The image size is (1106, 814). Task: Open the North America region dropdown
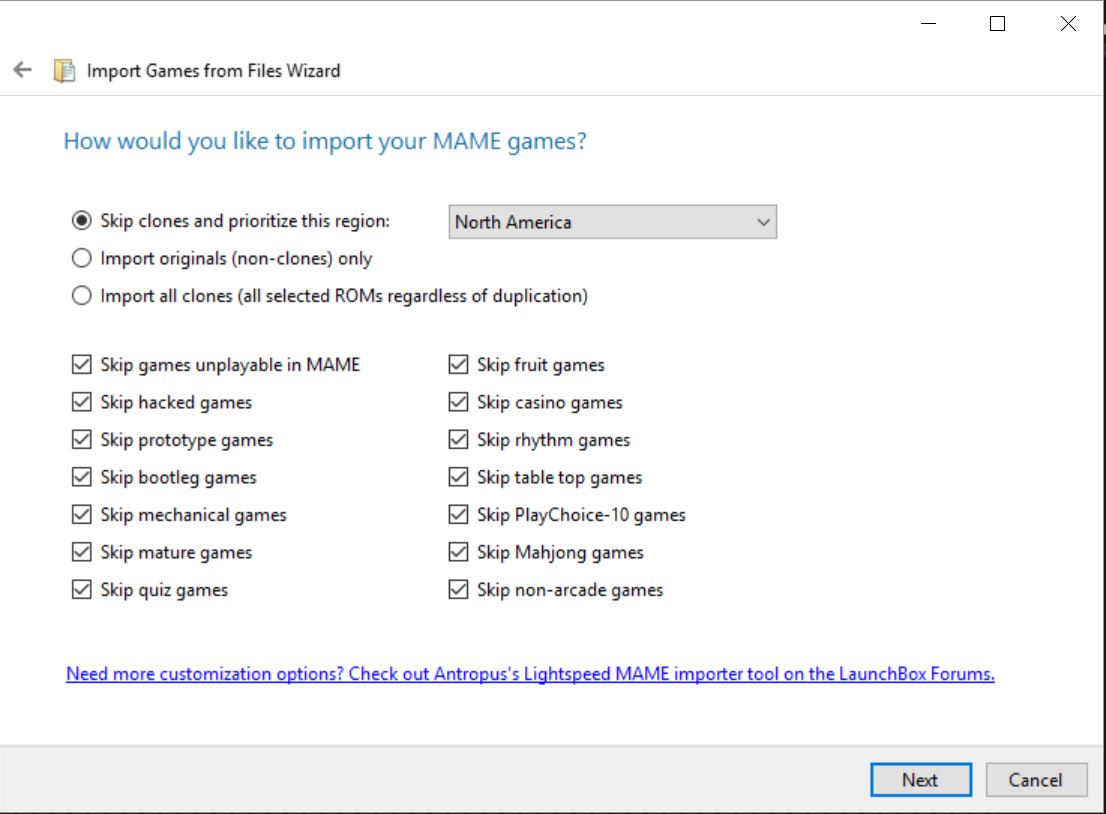click(612, 222)
